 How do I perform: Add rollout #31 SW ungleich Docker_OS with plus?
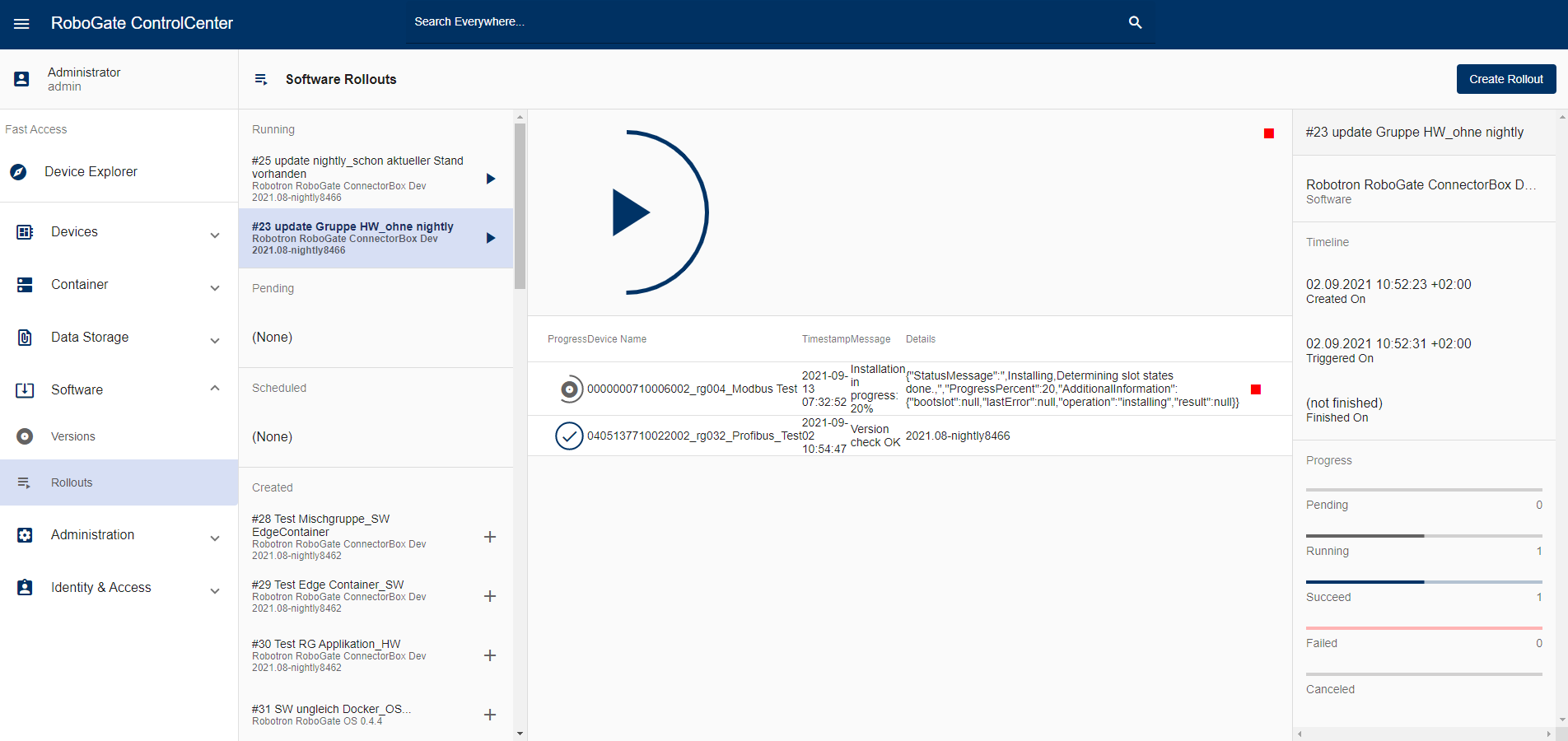pyautogui.click(x=490, y=715)
